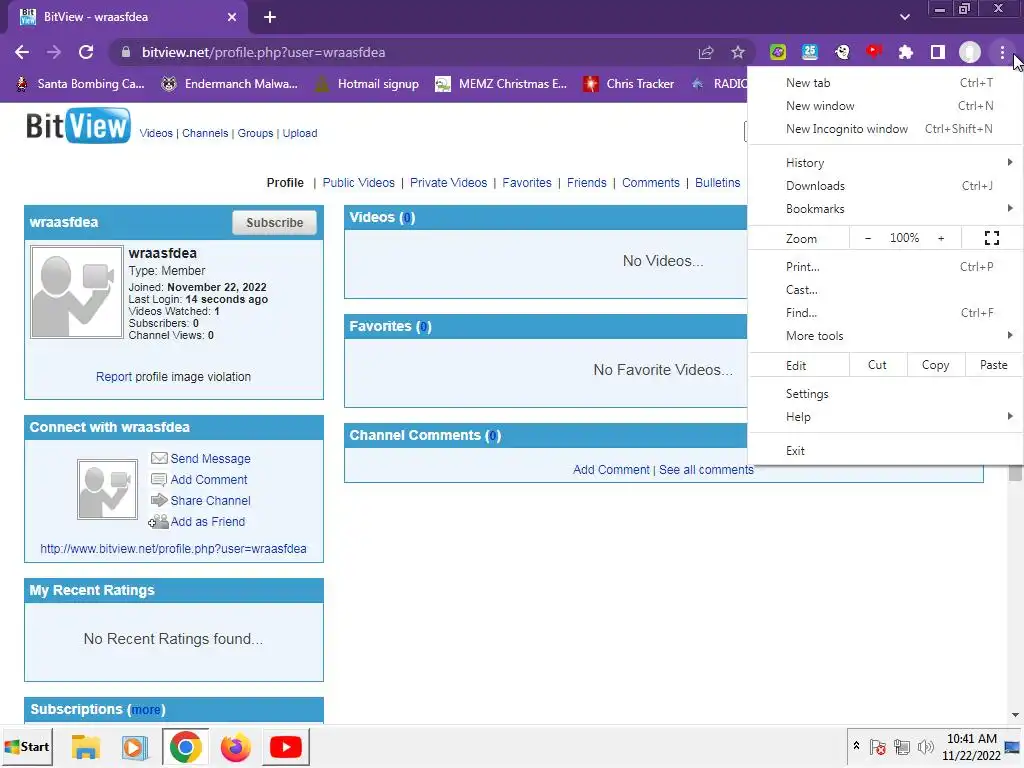Open the Upload link in site header
Viewport: 1024px width, 768px height.
(300, 133)
